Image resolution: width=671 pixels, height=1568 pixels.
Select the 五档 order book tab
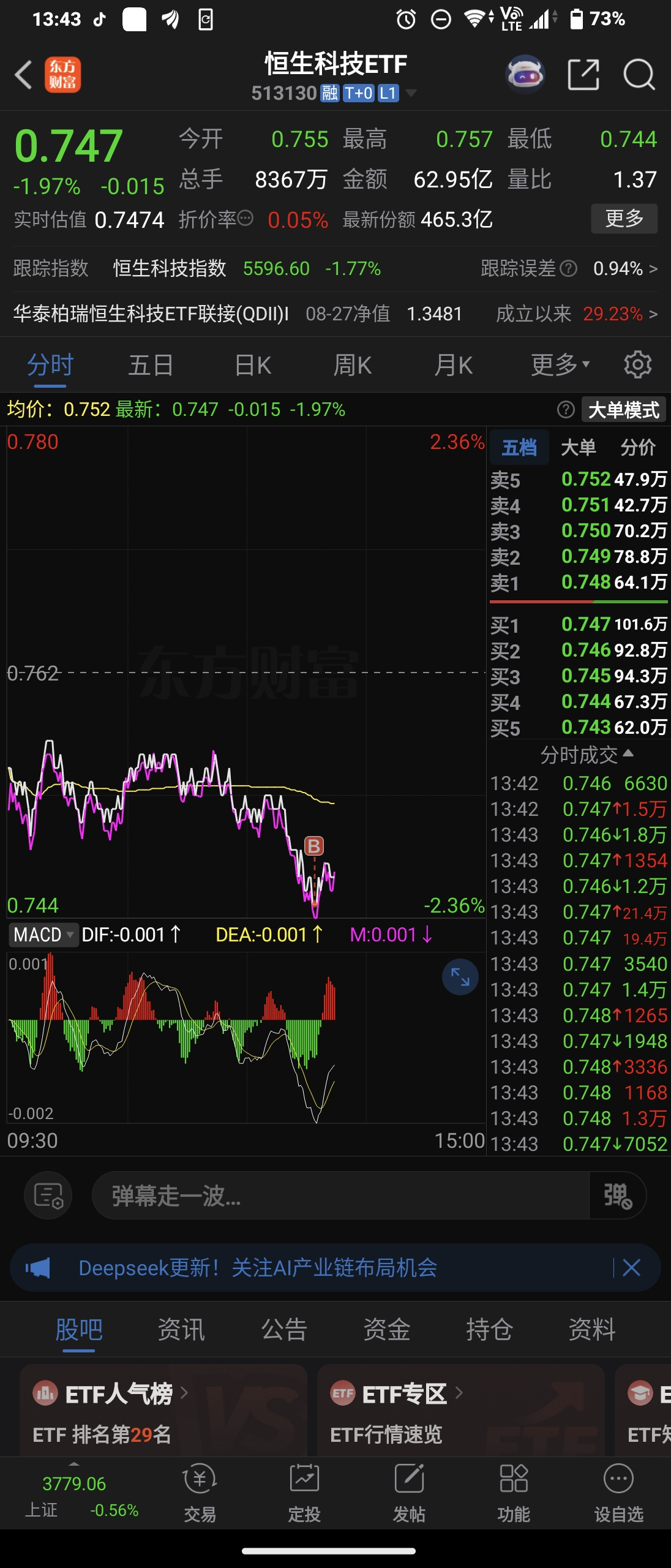[x=519, y=447]
